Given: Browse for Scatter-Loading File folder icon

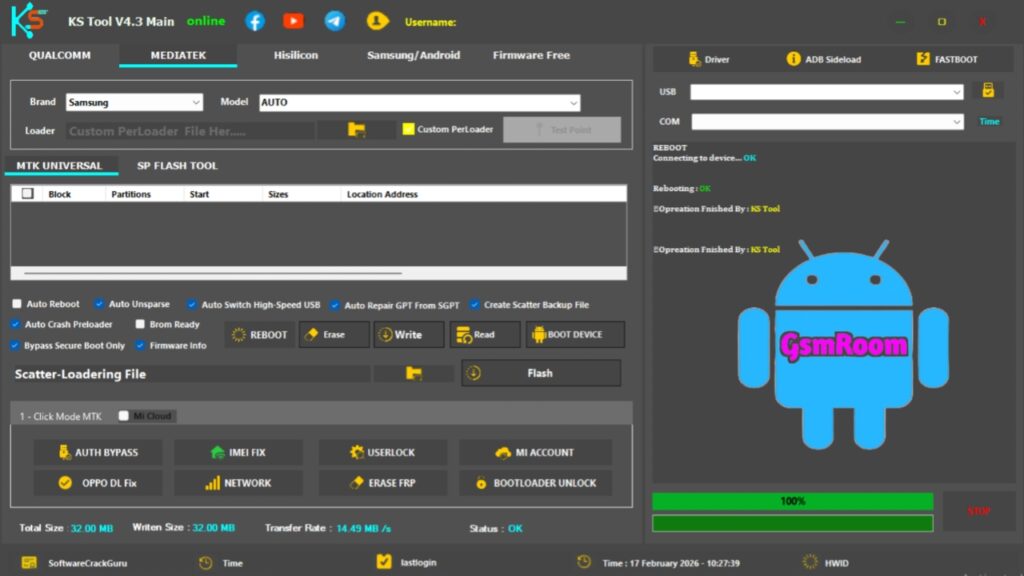Looking at the screenshot, I should (413, 373).
